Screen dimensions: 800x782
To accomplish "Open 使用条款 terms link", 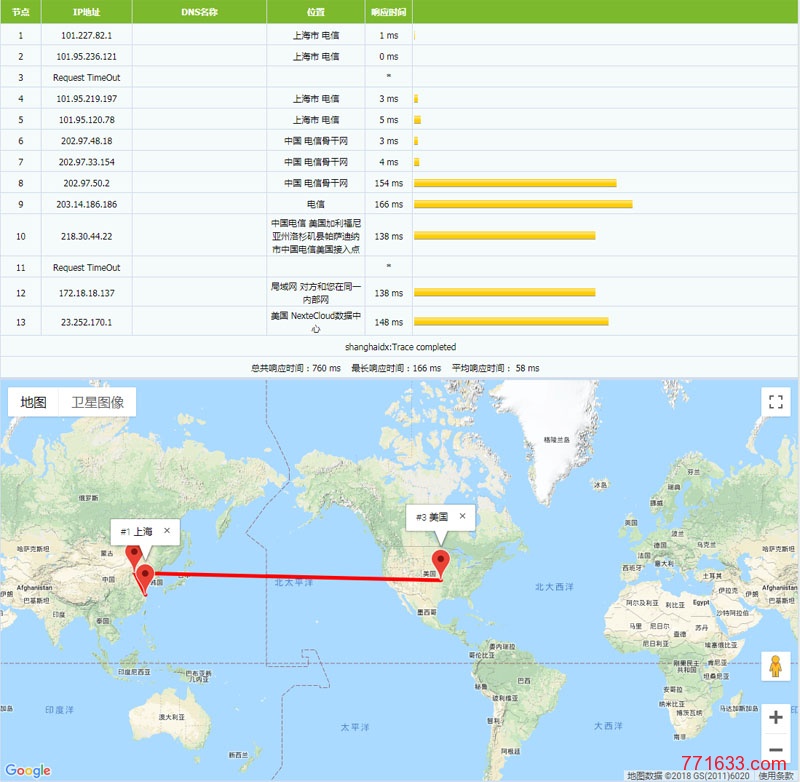I will 776,776.
